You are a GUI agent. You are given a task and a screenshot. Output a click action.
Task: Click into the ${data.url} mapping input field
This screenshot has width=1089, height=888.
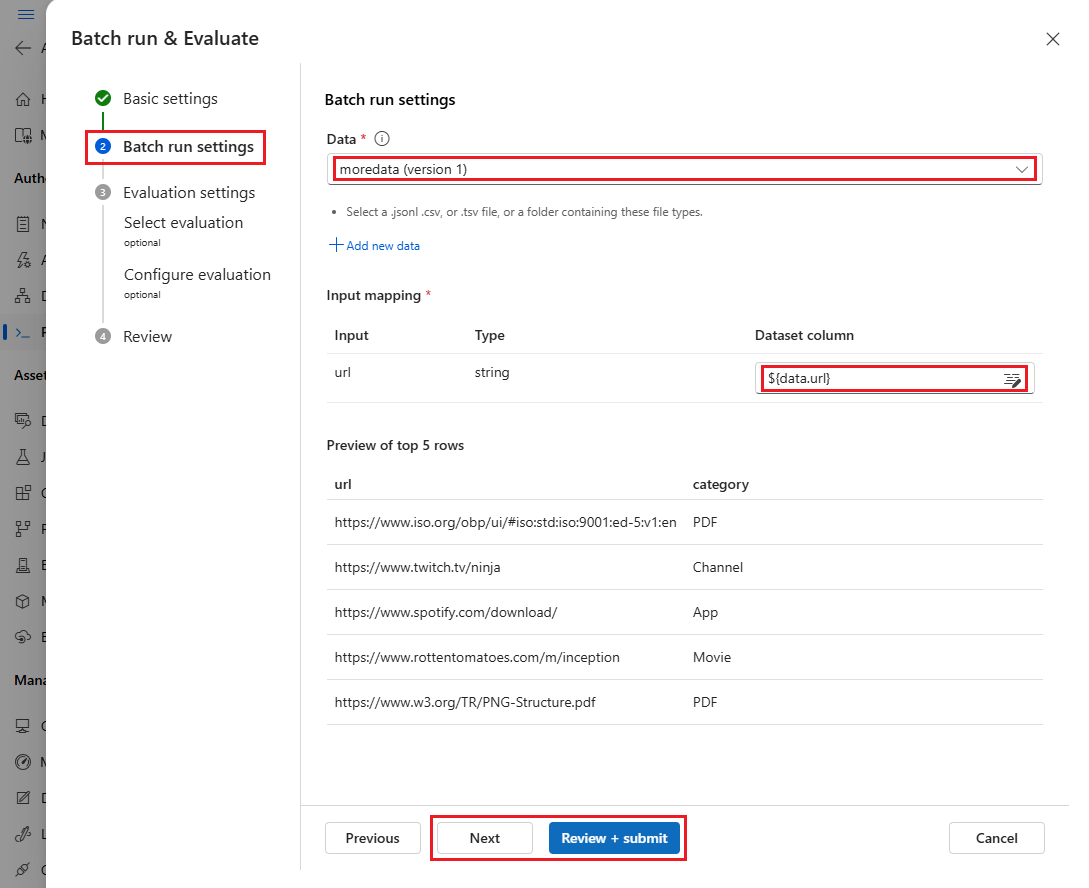(x=880, y=379)
